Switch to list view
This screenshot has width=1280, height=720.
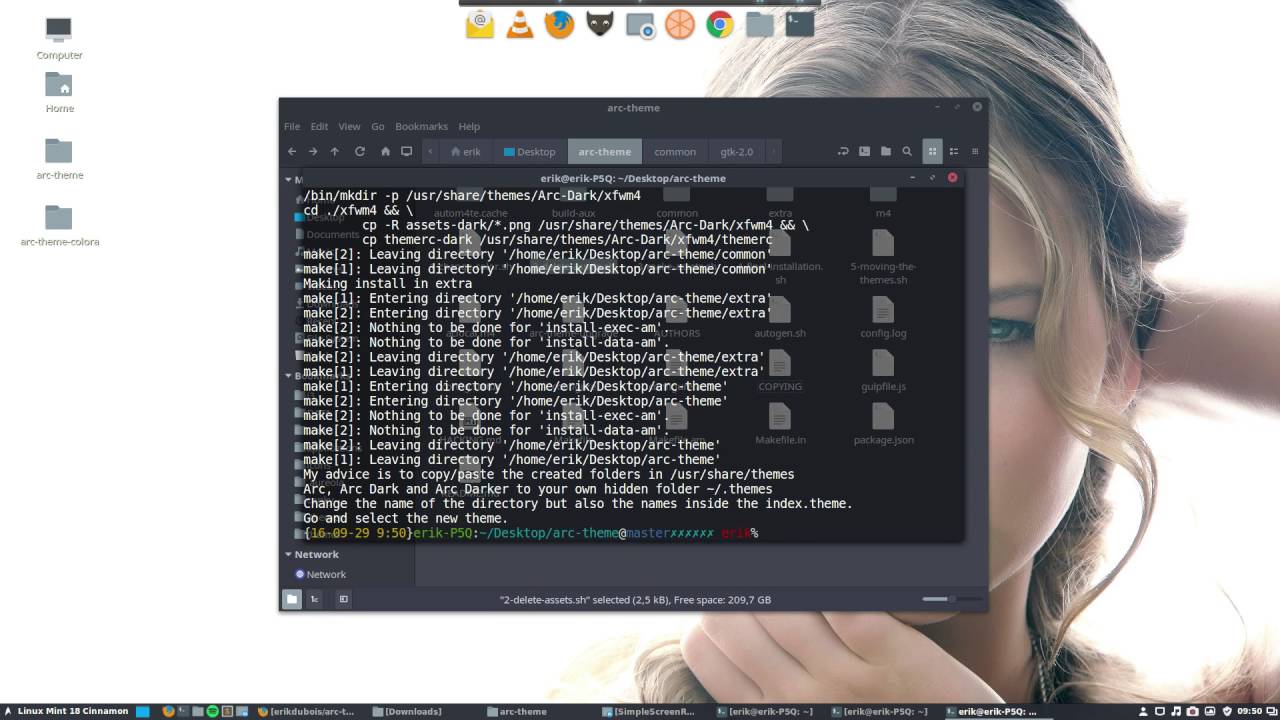point(954,152)
